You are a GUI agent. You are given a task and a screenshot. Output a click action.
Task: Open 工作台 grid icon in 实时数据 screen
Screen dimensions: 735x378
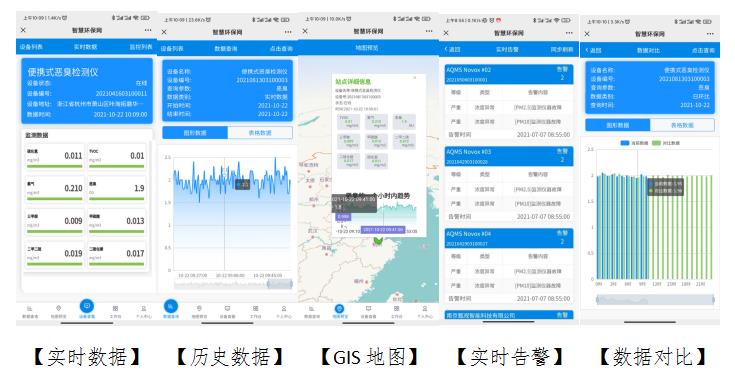115,309
